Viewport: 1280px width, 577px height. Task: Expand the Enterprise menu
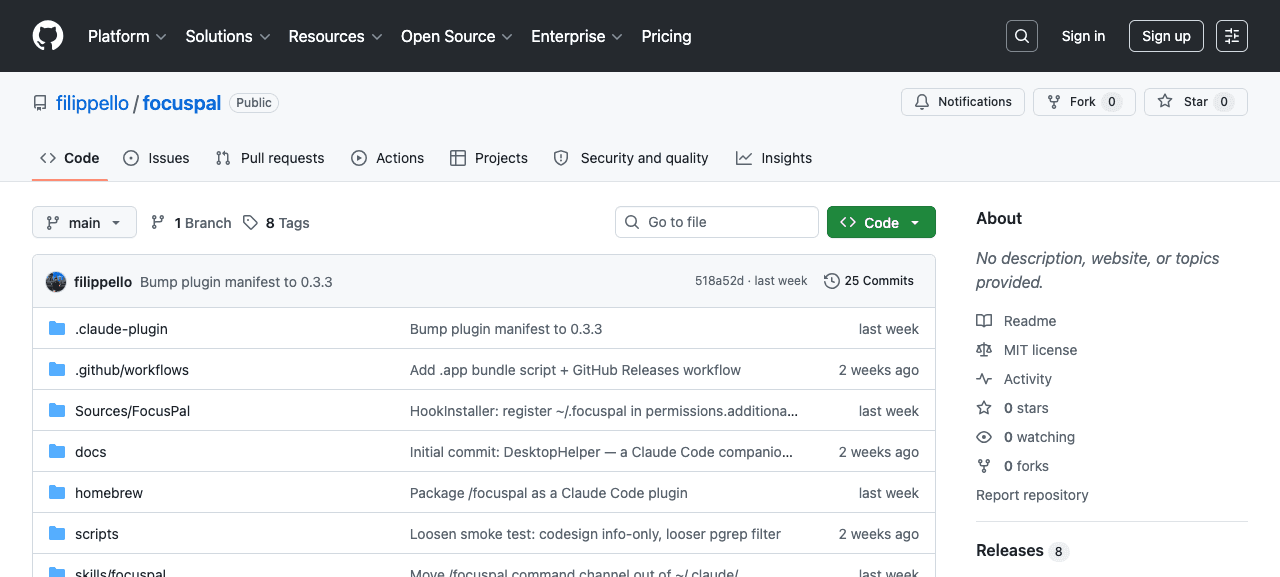coord(577,36)
